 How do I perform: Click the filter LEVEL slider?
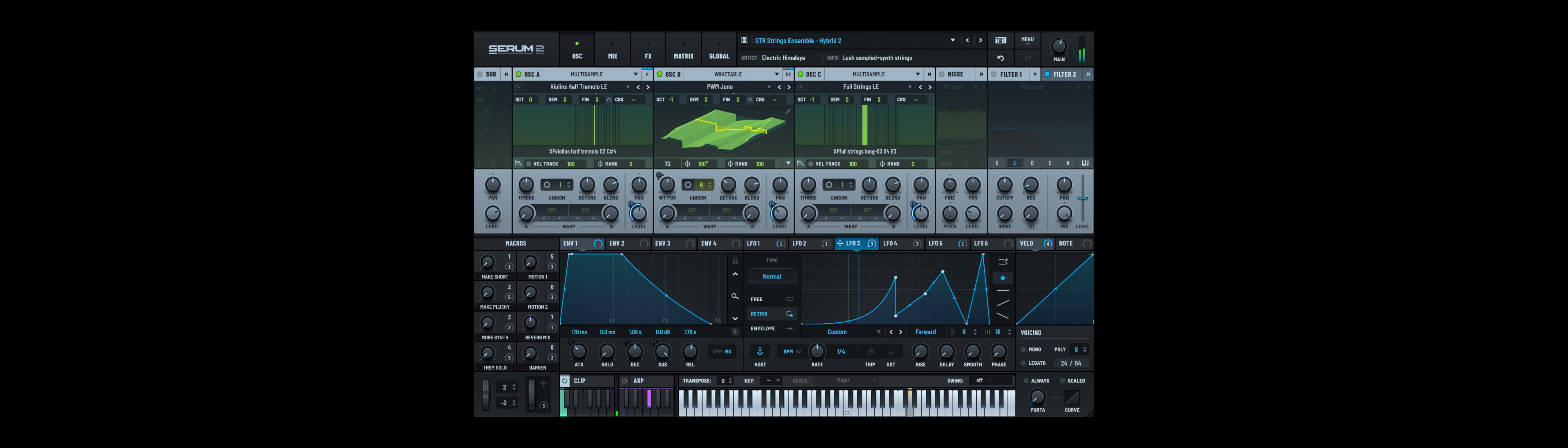1083,199
